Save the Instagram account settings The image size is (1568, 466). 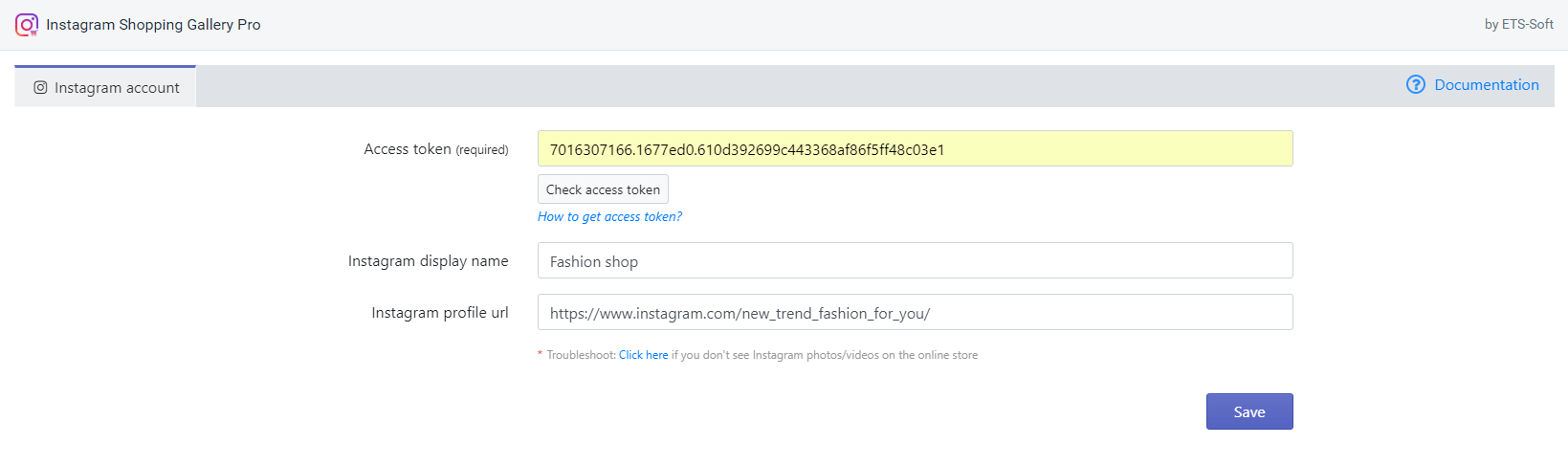coord(1249,411)
